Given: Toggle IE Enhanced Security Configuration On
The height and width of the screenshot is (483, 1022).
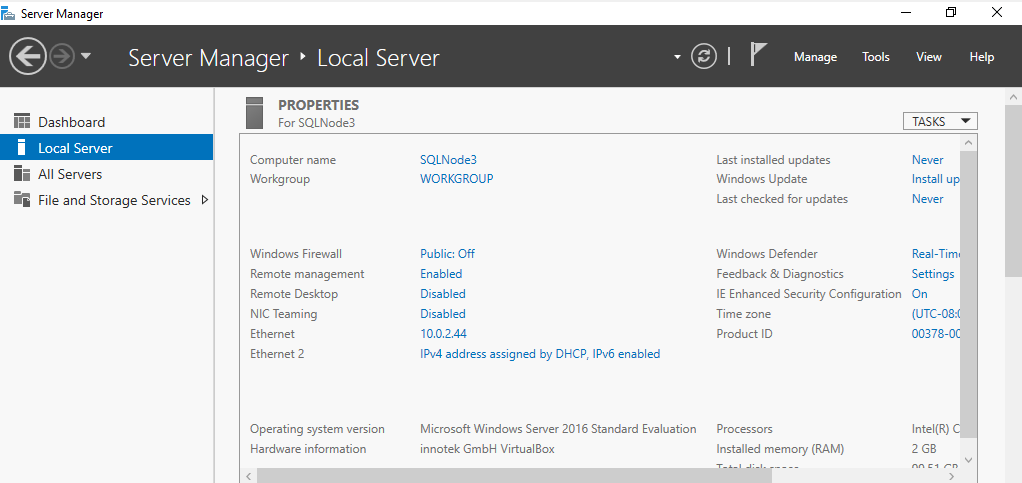Looking at the screenshot, I should [x=920, y=294].
